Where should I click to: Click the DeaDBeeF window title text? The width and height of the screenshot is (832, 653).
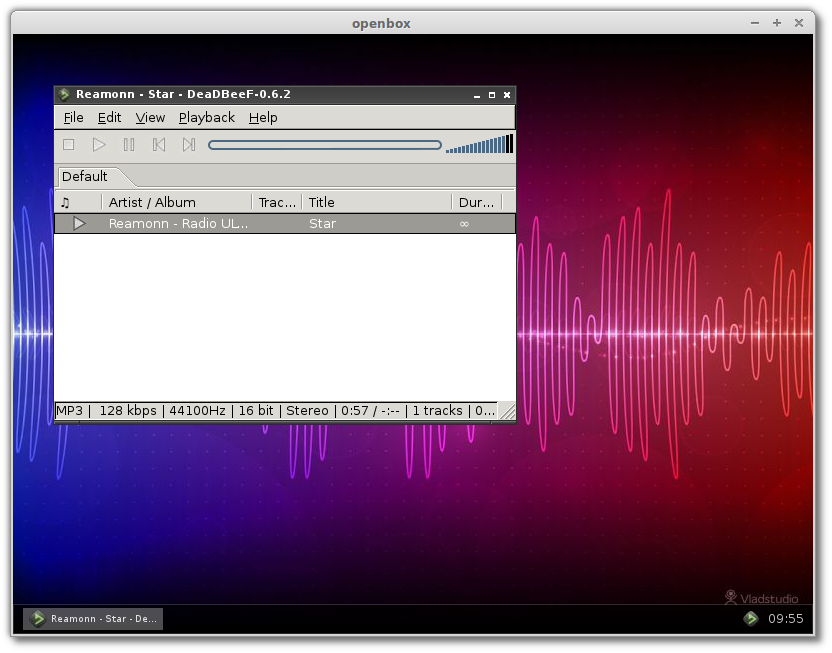(x=183, y=94)
